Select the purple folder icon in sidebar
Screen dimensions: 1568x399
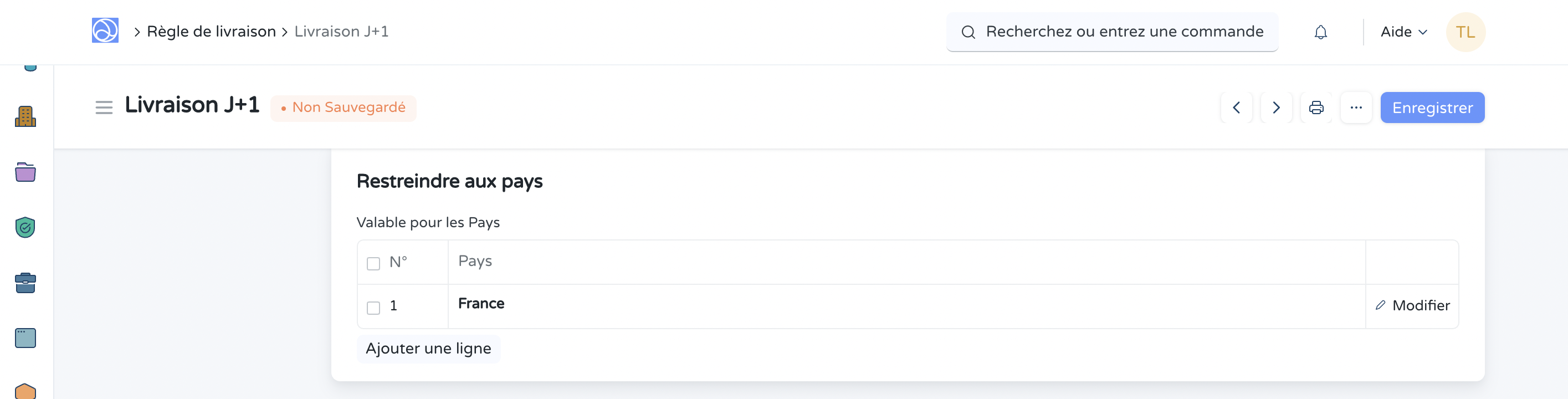[24, 172]
